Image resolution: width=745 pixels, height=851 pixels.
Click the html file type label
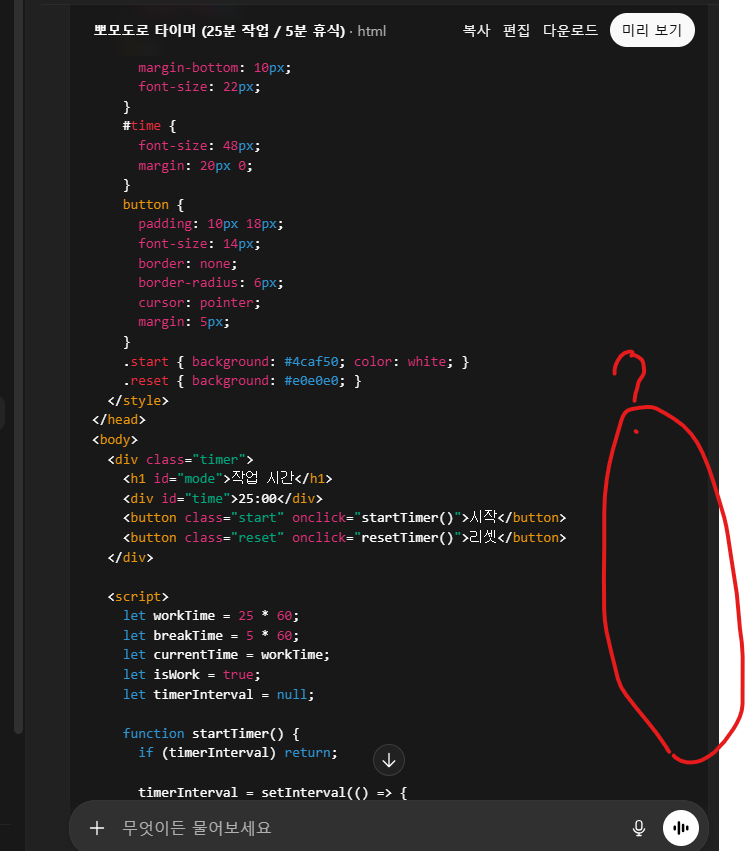tap(372, 31)
